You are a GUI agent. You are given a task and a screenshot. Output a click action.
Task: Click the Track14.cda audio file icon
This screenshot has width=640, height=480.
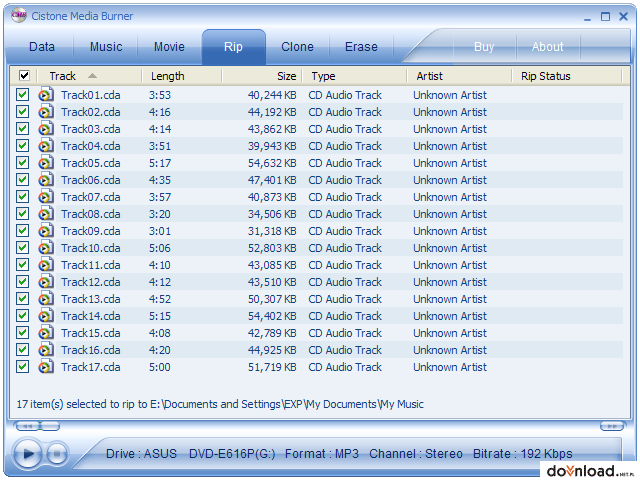tap(46, 316)
